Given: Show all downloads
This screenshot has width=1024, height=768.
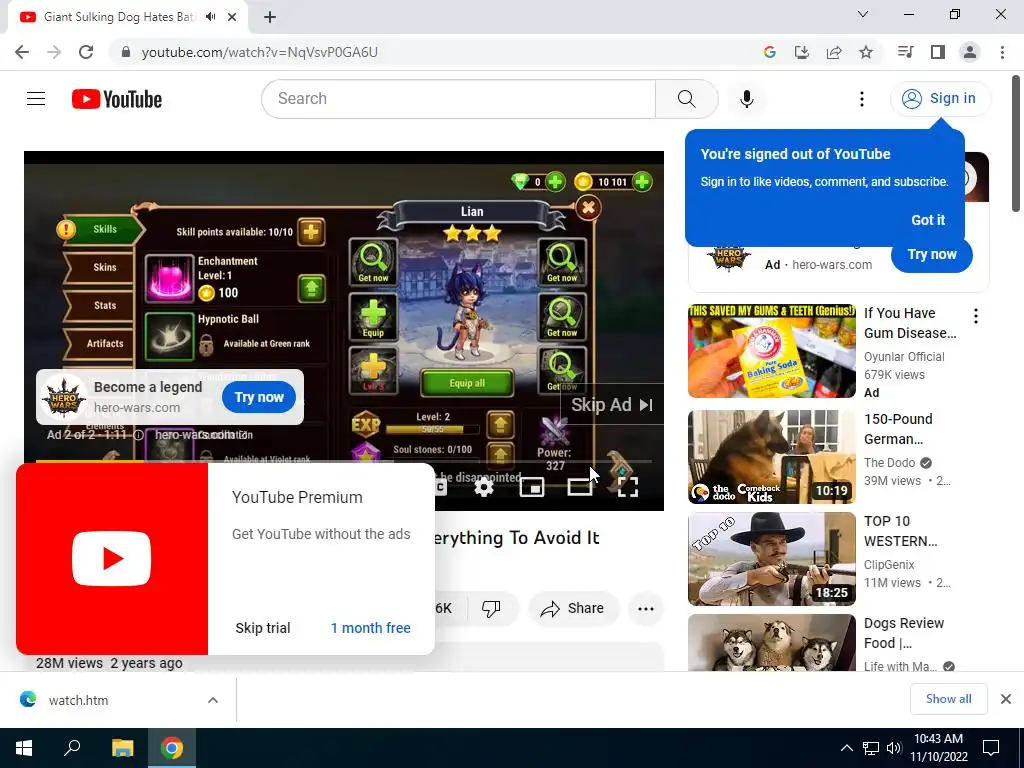Looking at the screenshot, I should pyautogui.click(x=948, y=699).
